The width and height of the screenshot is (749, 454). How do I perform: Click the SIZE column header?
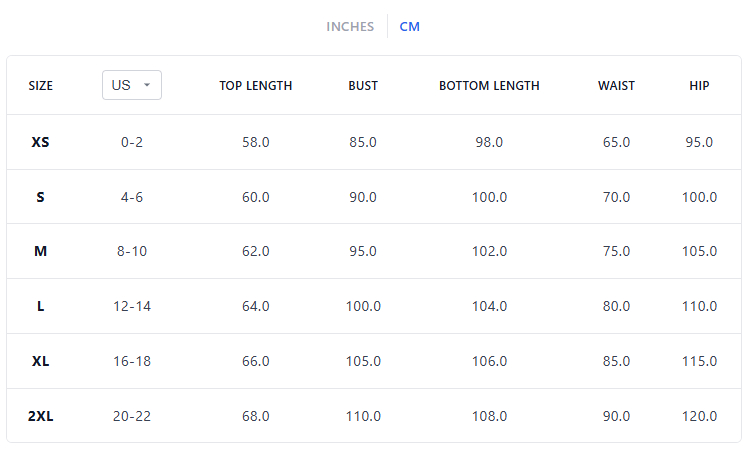[41, 86]
